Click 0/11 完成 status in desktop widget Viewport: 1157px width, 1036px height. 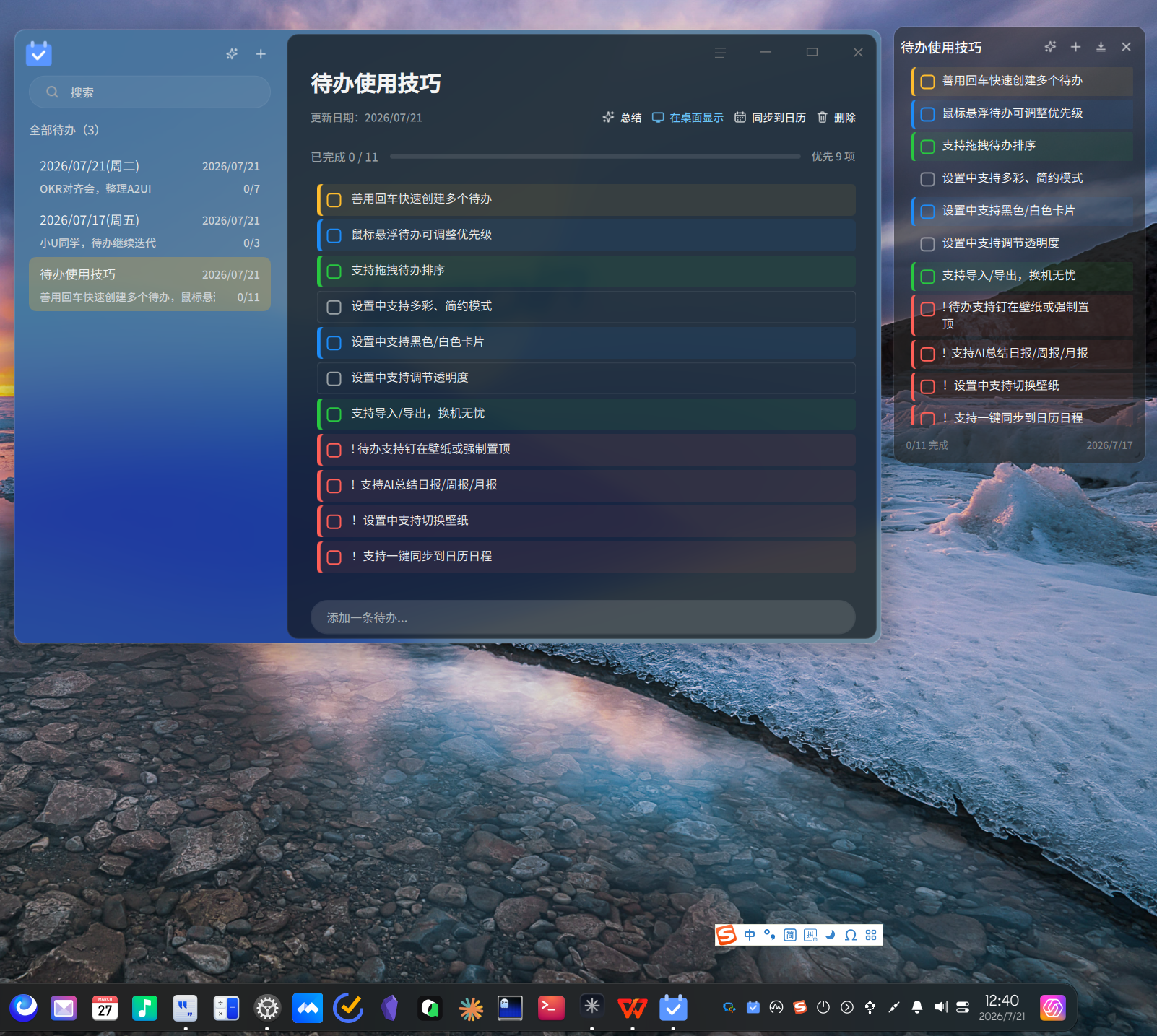pyautogui.click(x=927, y=445)
